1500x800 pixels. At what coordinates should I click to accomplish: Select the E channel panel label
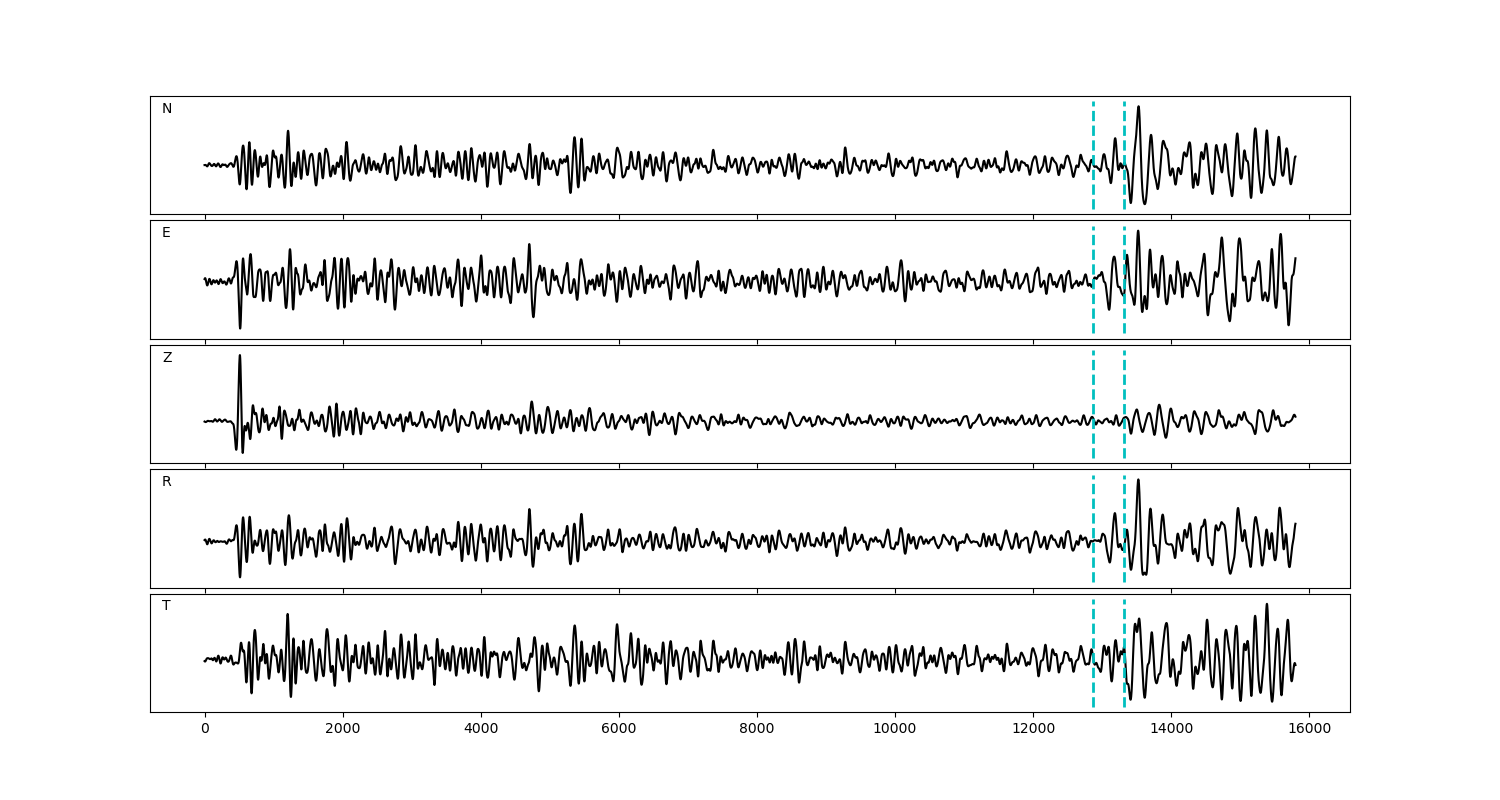(x=166, y=233)
